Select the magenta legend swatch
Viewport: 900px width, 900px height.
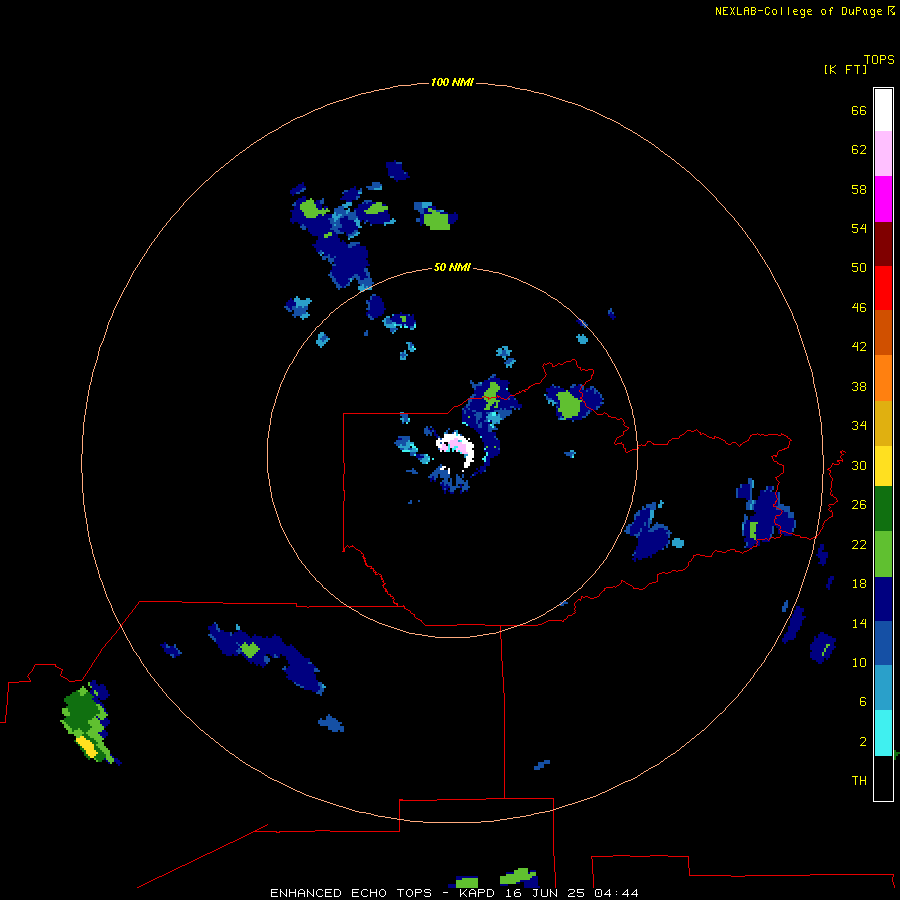[883, 199]
